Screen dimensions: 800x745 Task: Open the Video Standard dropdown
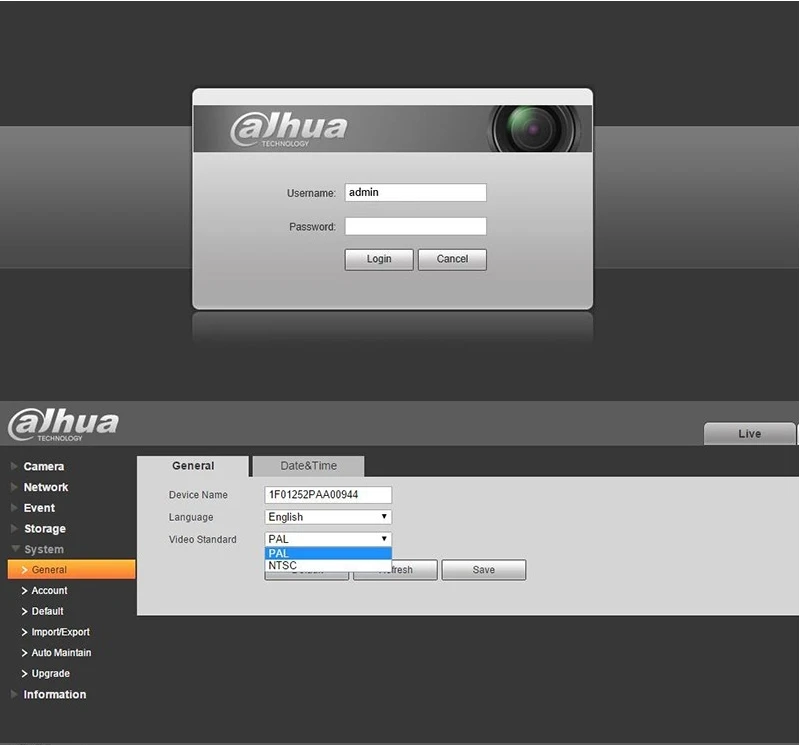click(328, 539)
